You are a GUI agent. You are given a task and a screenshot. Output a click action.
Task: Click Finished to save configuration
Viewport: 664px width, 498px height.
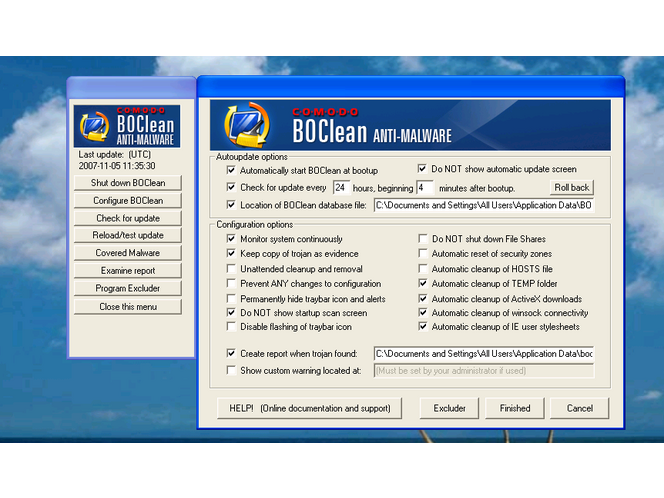coord(515,408)
